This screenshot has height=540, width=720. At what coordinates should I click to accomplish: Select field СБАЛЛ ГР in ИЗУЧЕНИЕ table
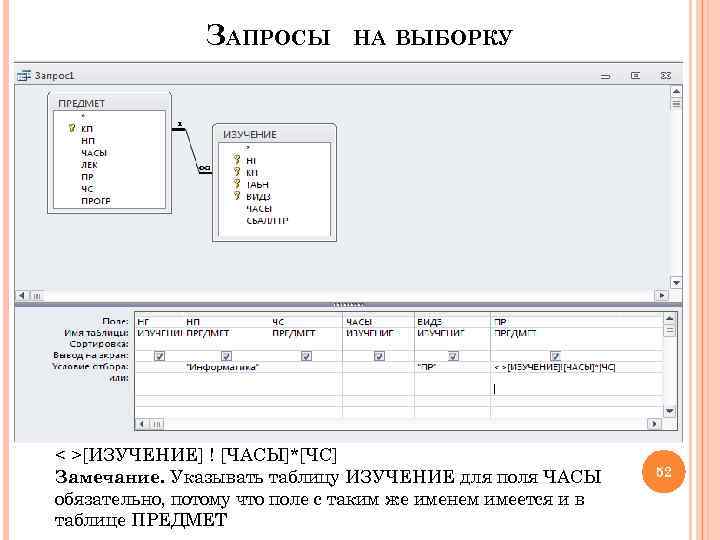[x=267, y=220]
